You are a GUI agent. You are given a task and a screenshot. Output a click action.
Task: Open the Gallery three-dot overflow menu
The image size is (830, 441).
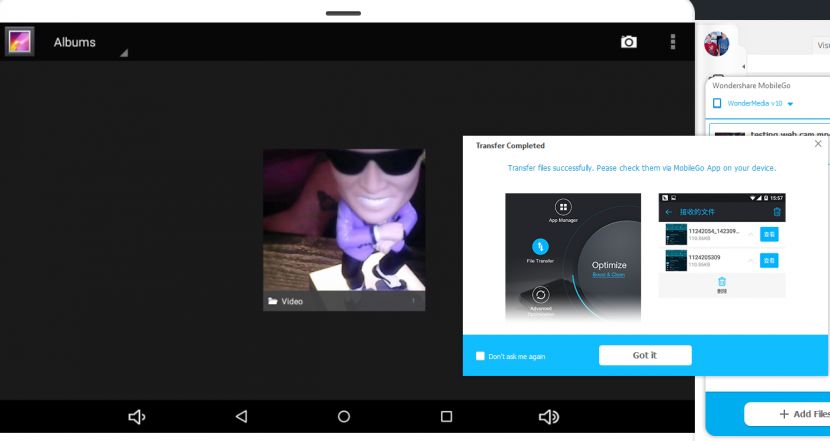coord(673,42)
